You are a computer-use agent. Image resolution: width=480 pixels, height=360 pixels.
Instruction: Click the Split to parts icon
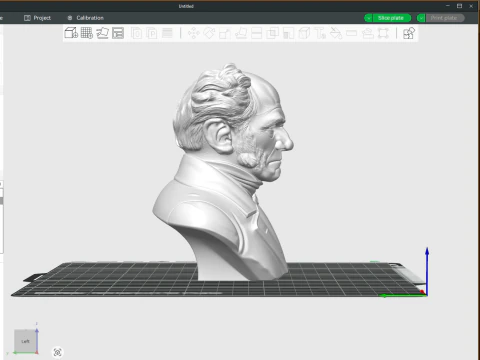[x=152, y=33]
